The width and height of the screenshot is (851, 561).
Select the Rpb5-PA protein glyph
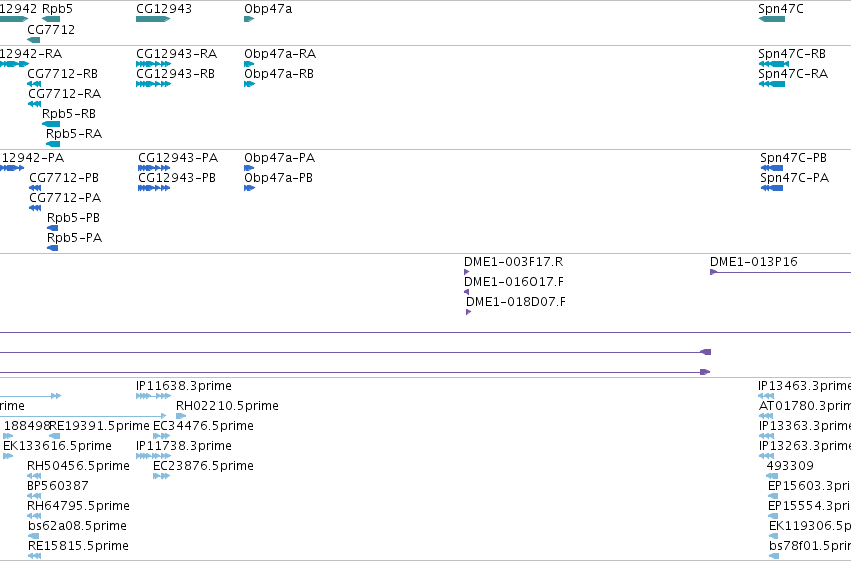click(53, 248)
